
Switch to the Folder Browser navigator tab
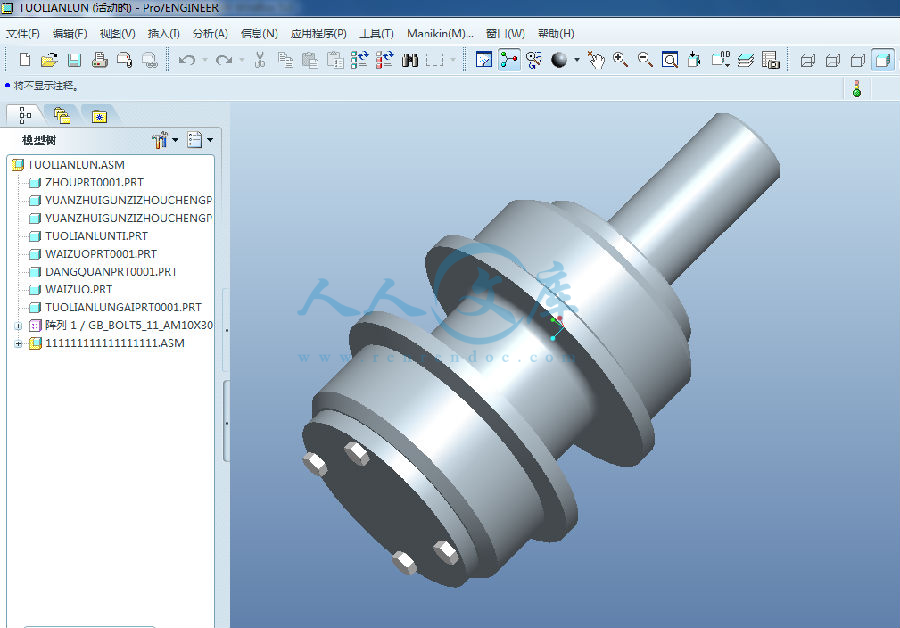tap(61, 115)
